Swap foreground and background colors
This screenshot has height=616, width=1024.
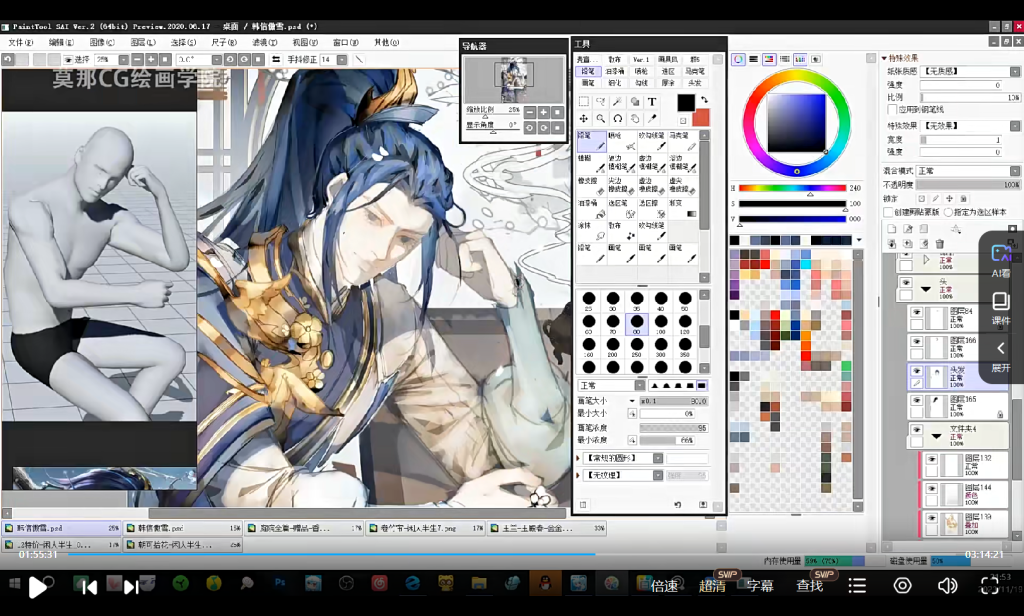click(706, 99)
